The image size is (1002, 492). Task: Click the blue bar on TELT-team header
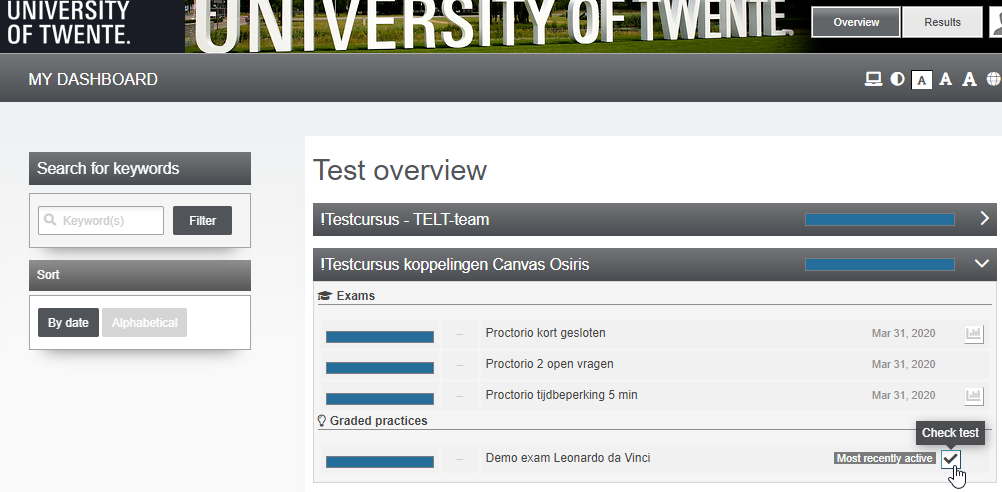tap(880, 220)
